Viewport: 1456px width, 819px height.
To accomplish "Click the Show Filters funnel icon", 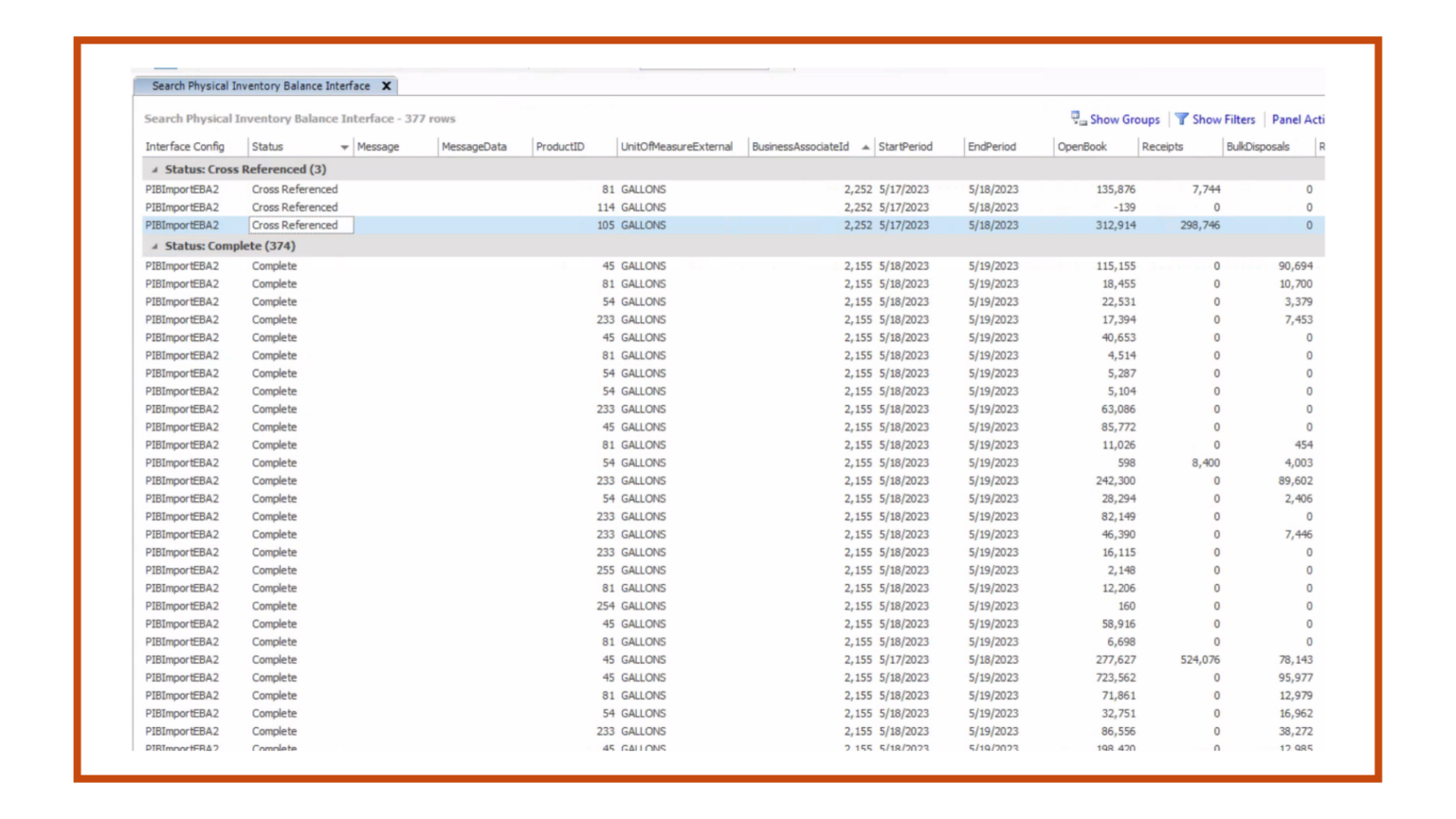I will (1182, 119).
